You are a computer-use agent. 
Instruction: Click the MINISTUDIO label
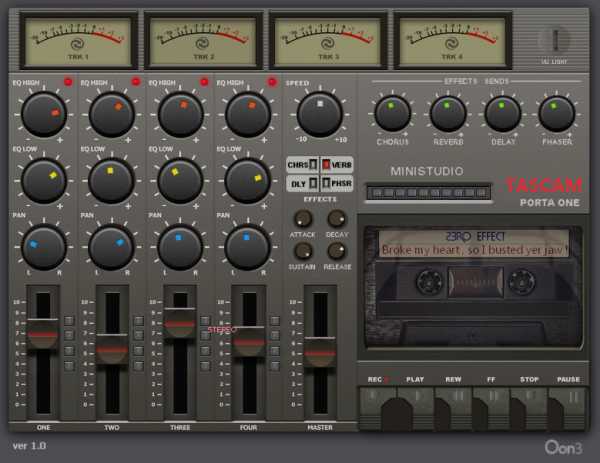click(x=427, y=171)
